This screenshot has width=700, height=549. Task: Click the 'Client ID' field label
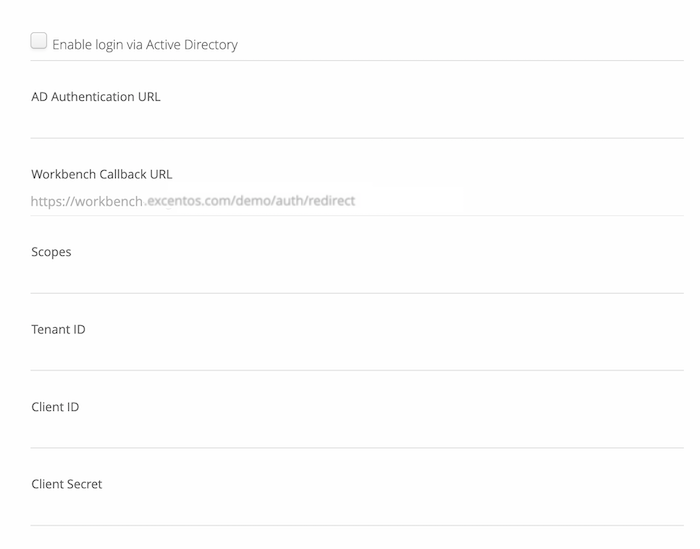click(55, 407)
